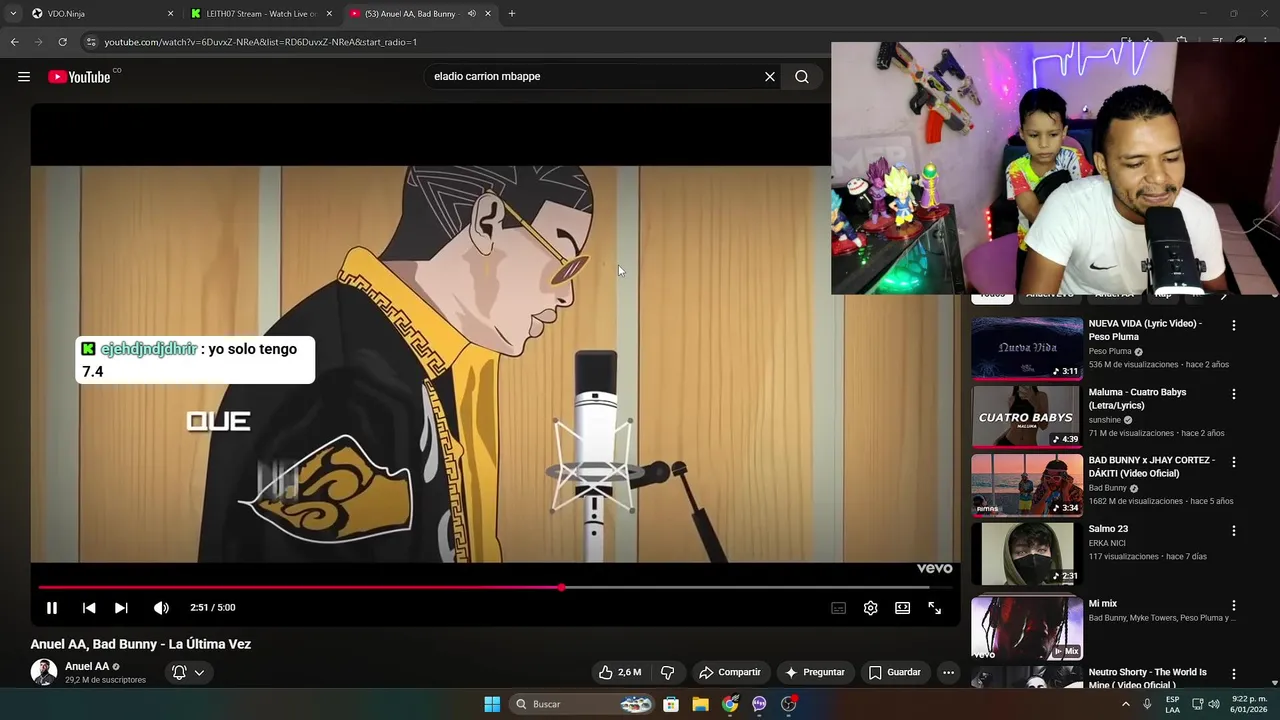Open more actions menu below video

tap(949, 673)
